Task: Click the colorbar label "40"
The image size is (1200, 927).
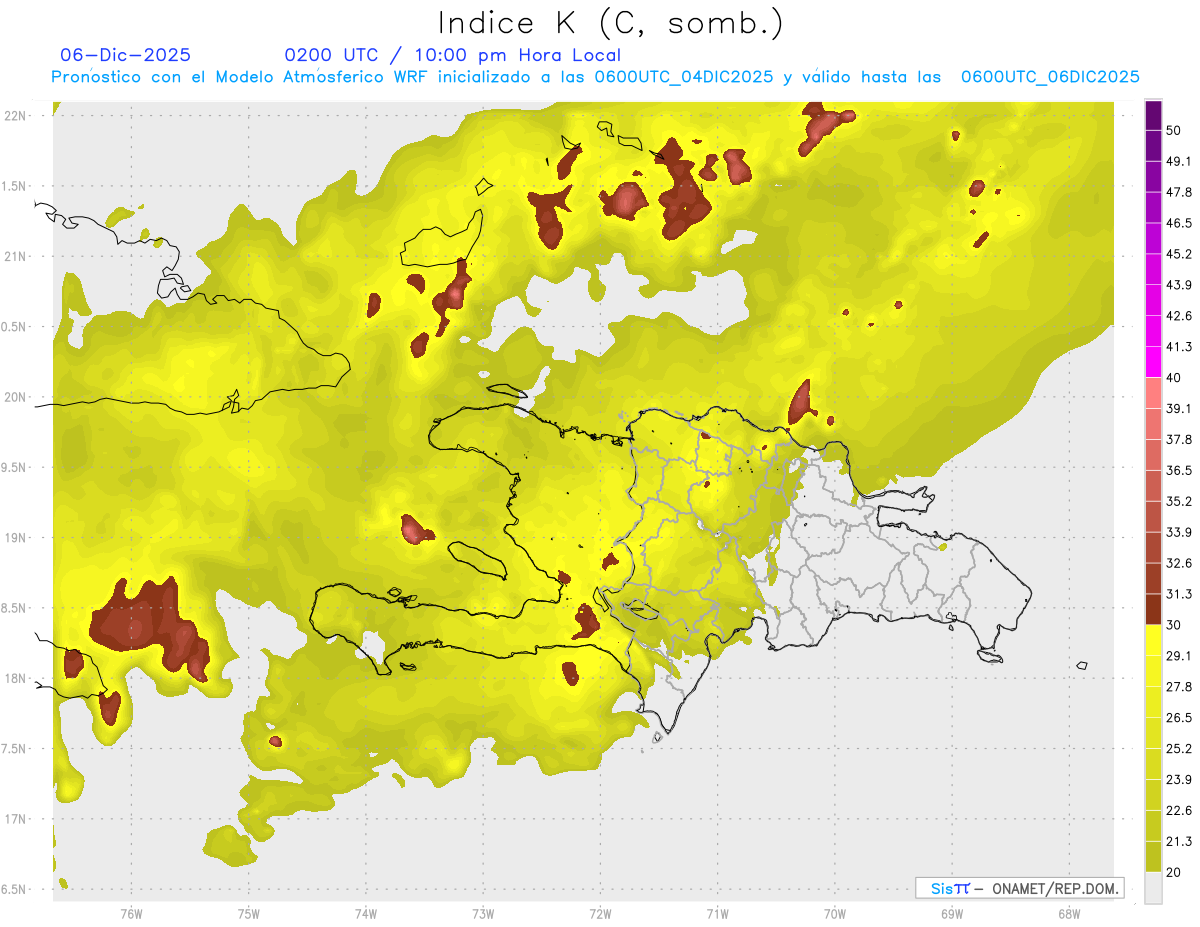Action: click(1174, 378)
